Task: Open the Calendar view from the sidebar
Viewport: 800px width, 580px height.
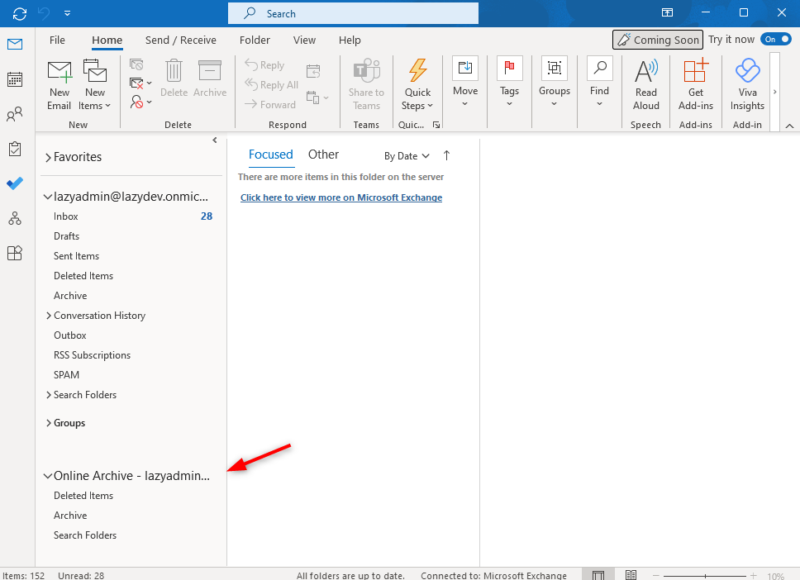Action: [x=14, y=79]
